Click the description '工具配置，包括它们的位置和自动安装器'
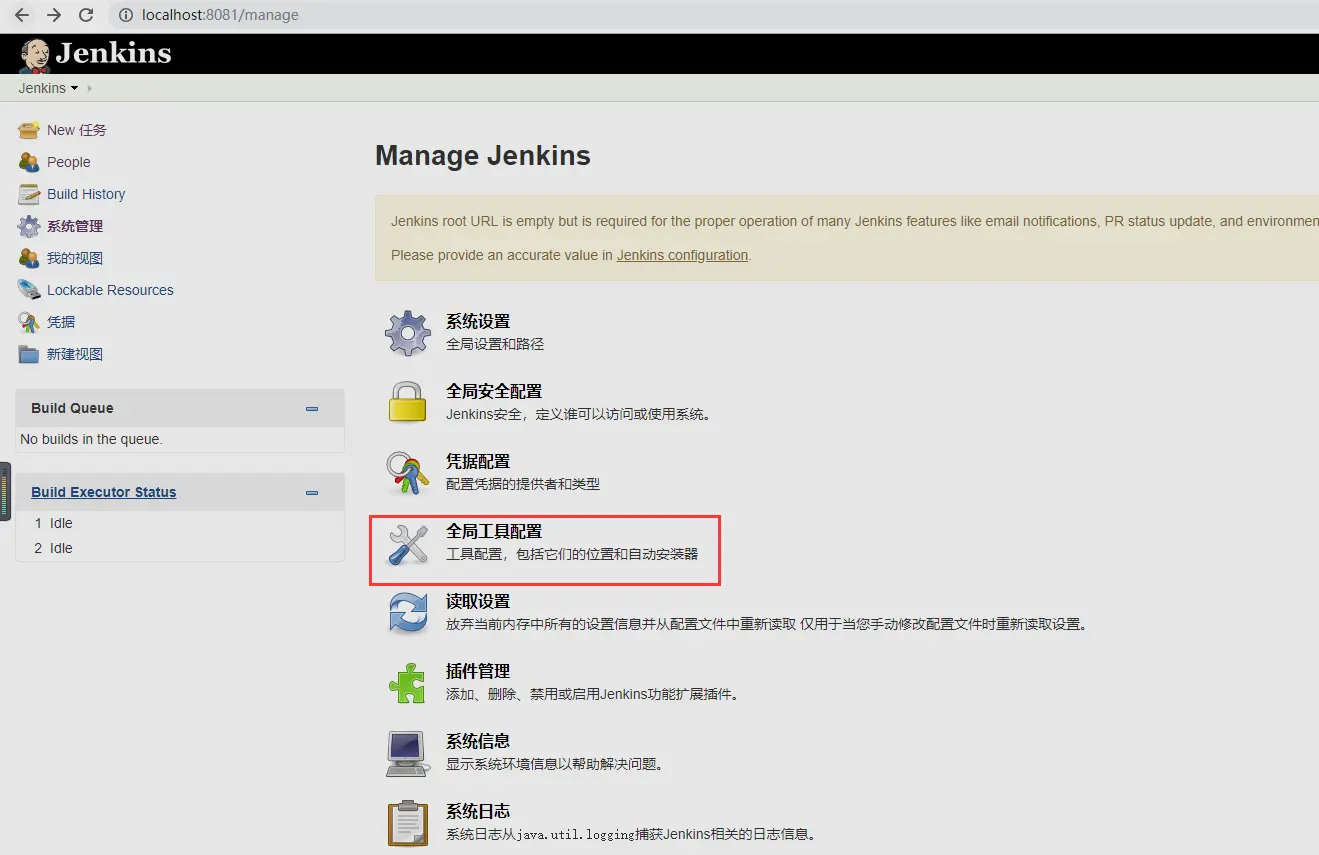Screen dimensions: 1319x855 click(x=572, y=554)
